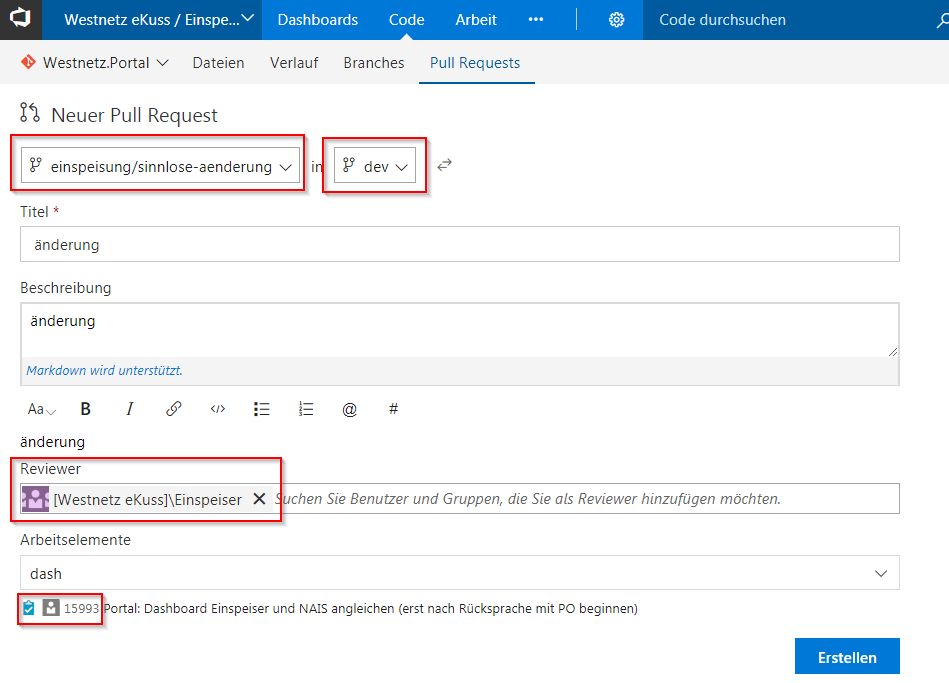Click the bold formatting icon
949x683 pixels.
[86, 409]
